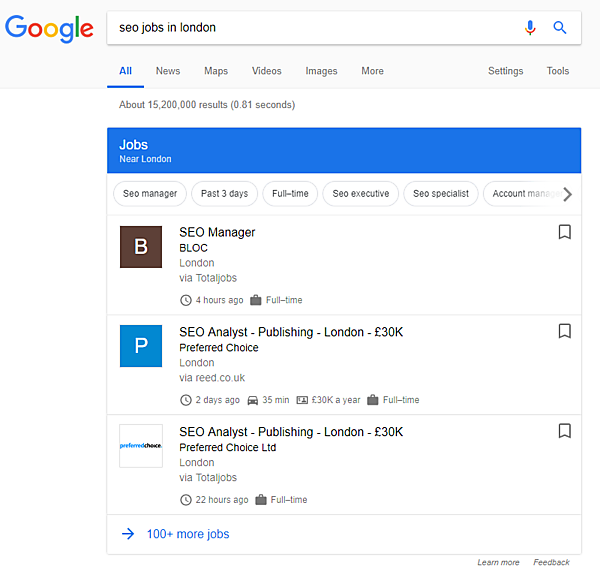600x575 pixels.
Task: Click the blue search magnifier icon
Action: pyautogui.click(x=559, y=28)
